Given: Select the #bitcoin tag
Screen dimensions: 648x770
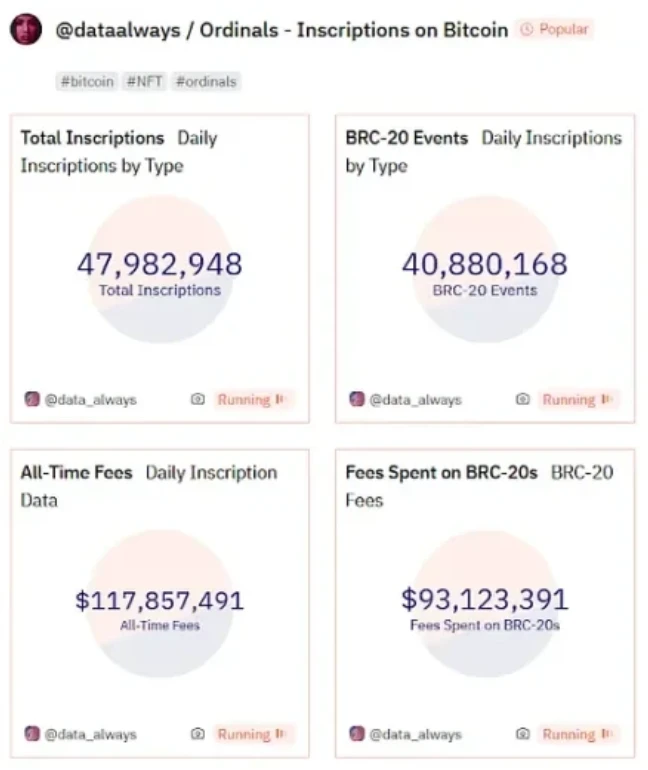Looking at the screenshot, I should [x=87, y=81].
